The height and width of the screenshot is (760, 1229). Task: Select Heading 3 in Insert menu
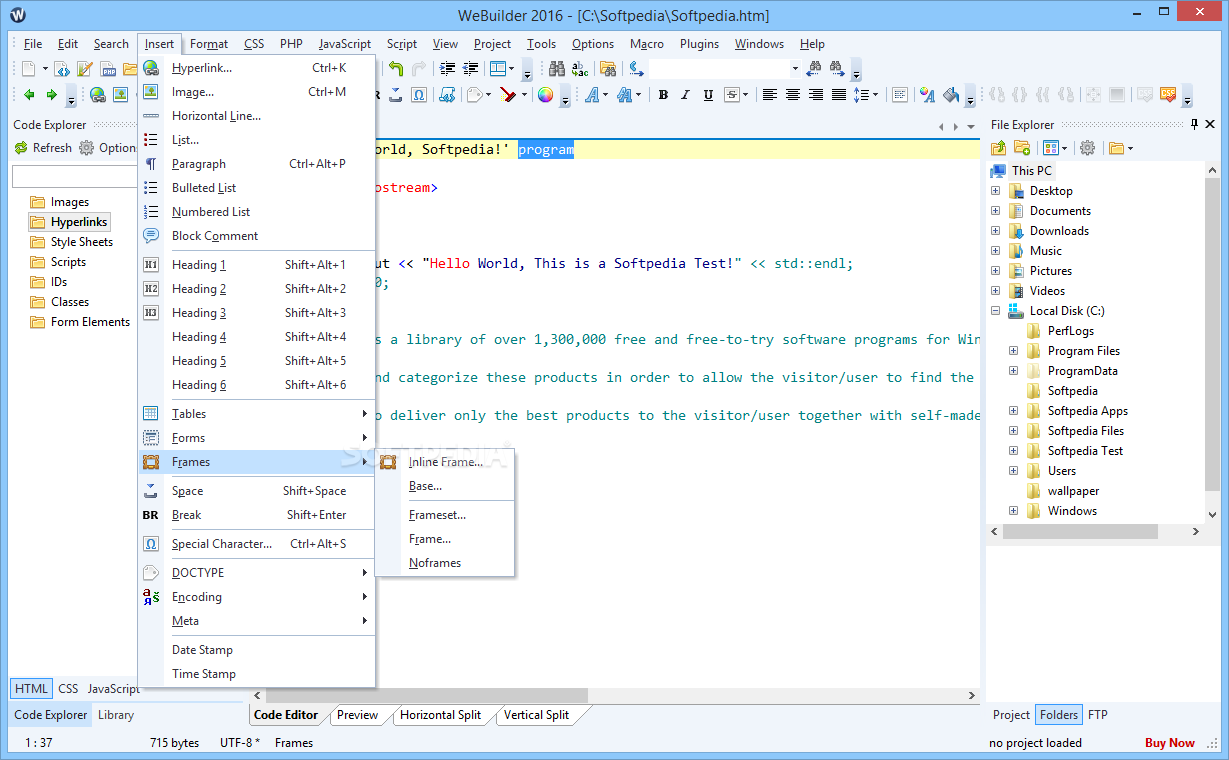(257, 313)
